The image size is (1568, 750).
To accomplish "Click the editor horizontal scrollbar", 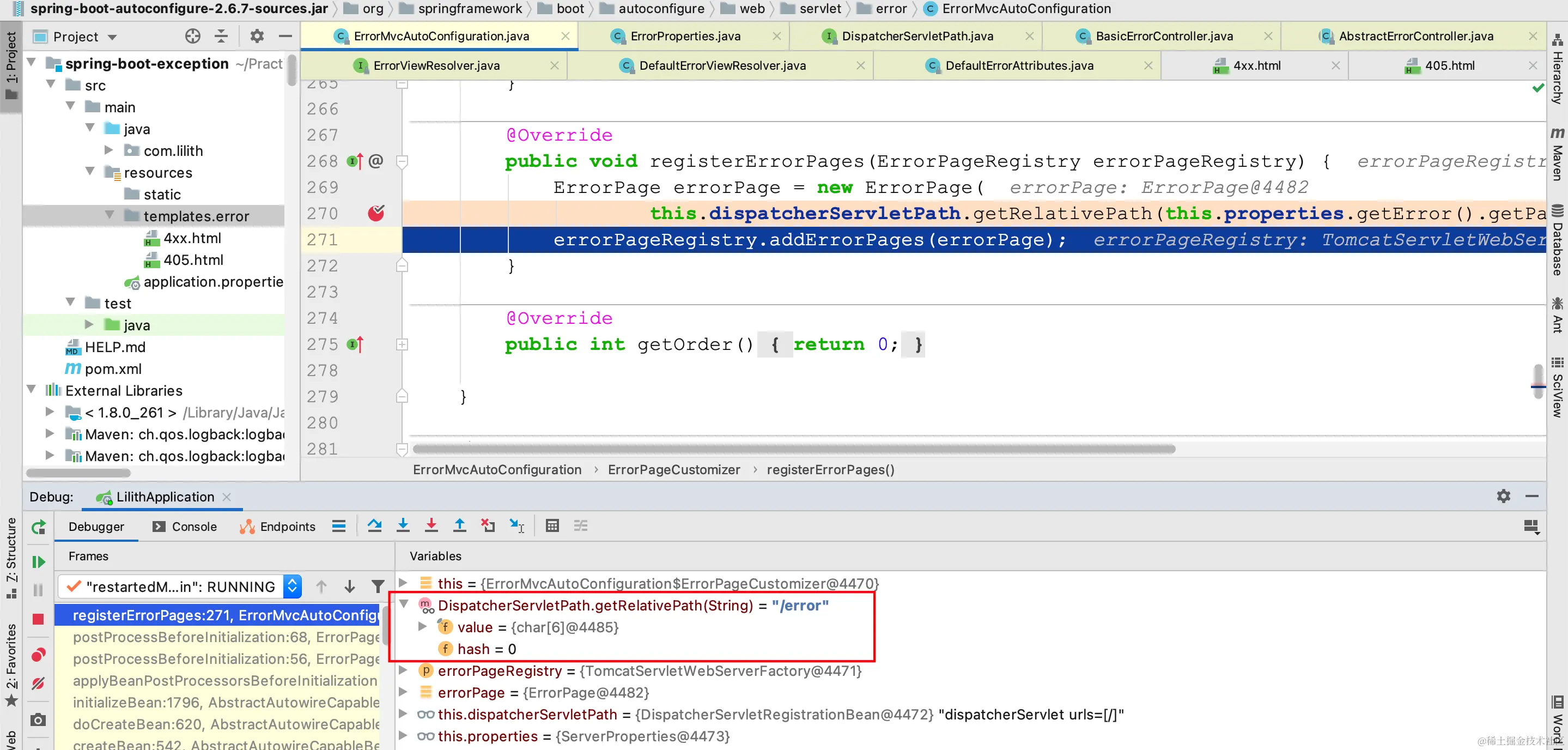I will click(794, 449).
